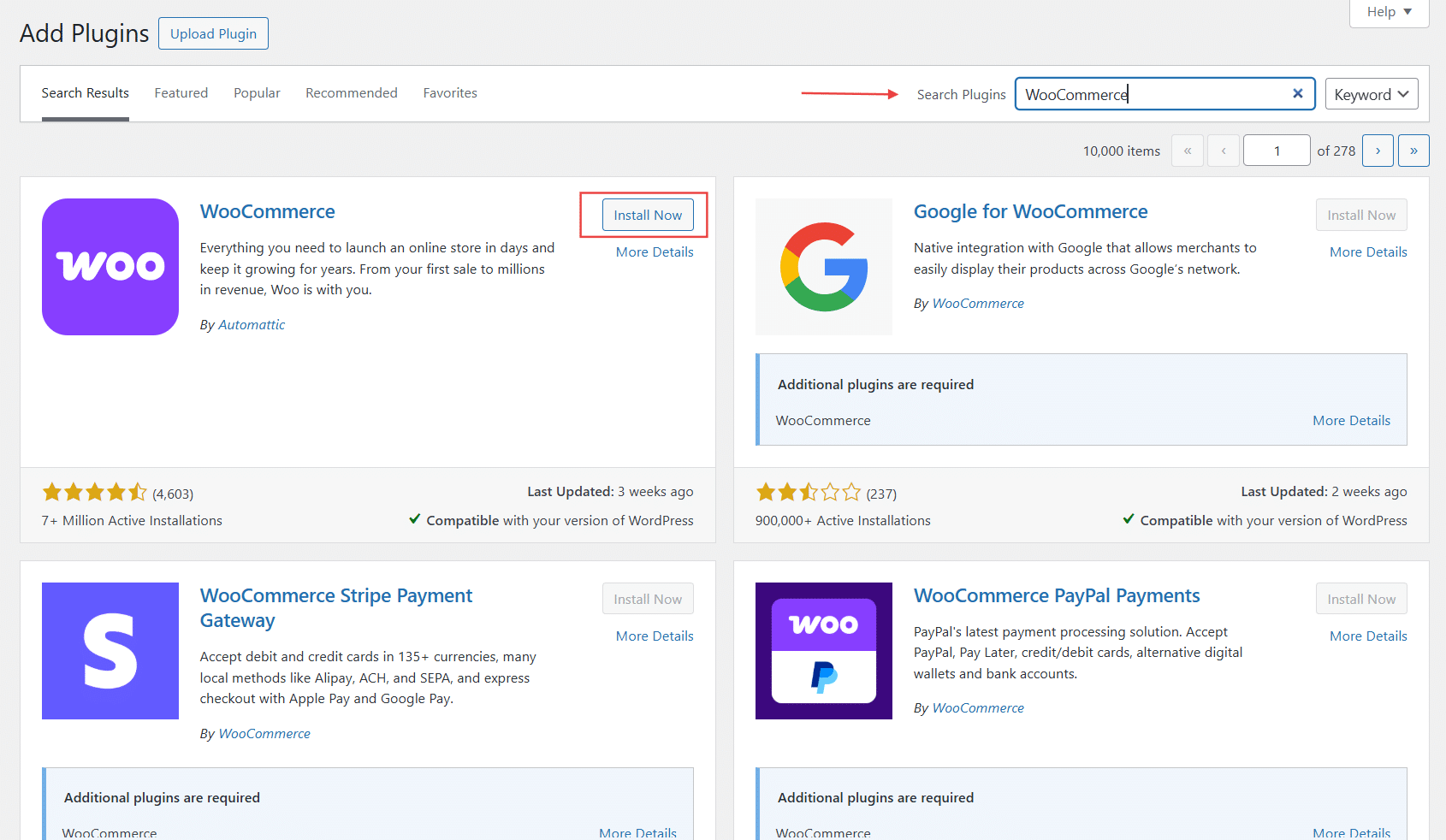Click the Upload Plugin button
Screen dimensions: 1446x840
[x=213, y=33]
